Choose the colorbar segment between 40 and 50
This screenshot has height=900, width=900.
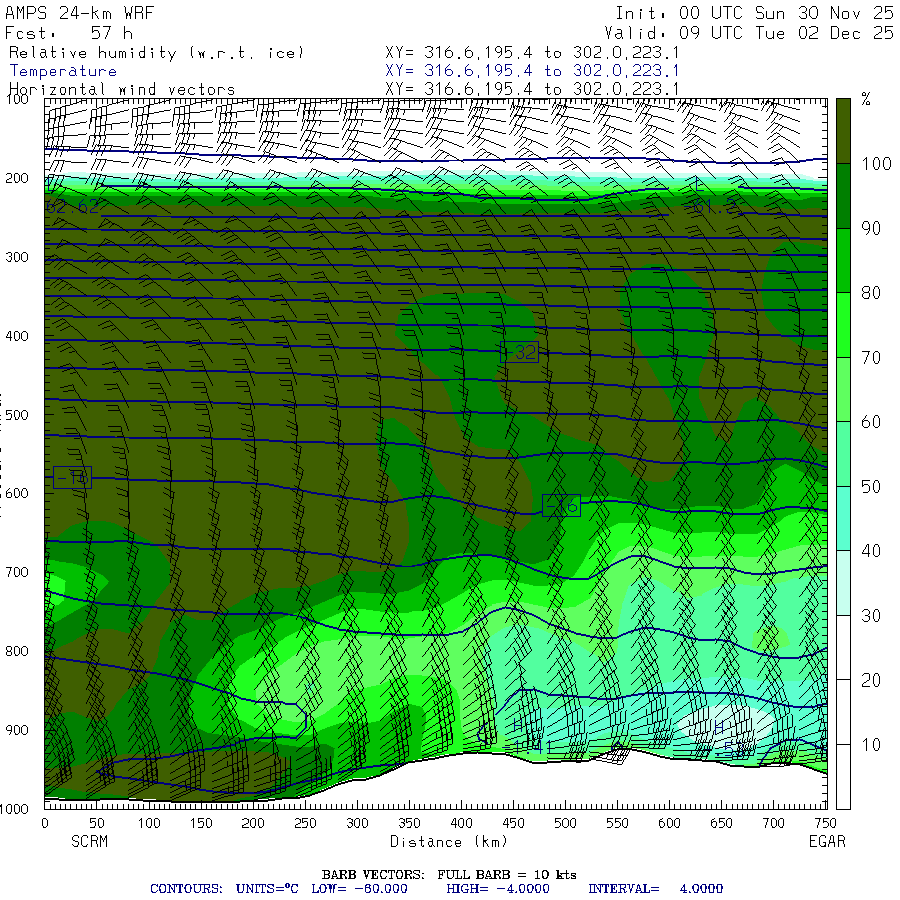tap(843, 518)
